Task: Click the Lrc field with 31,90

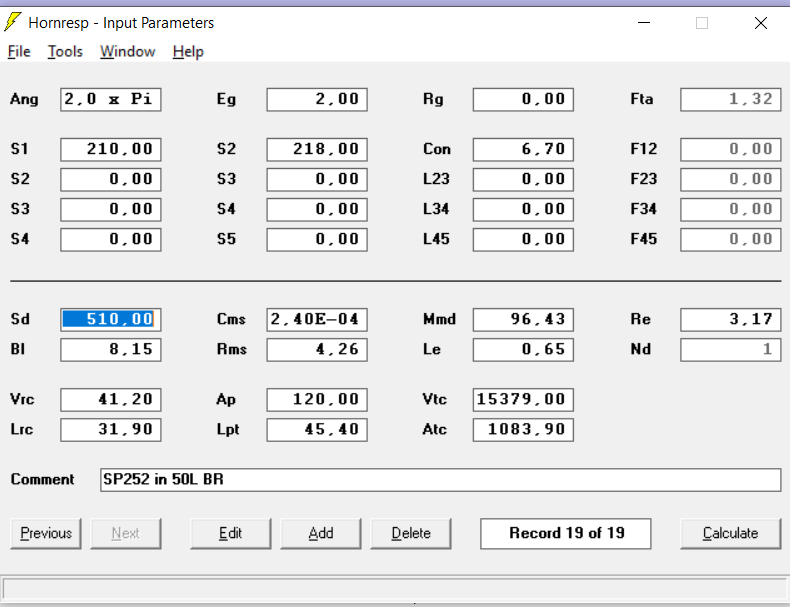Action: click(x=111, y=430)
